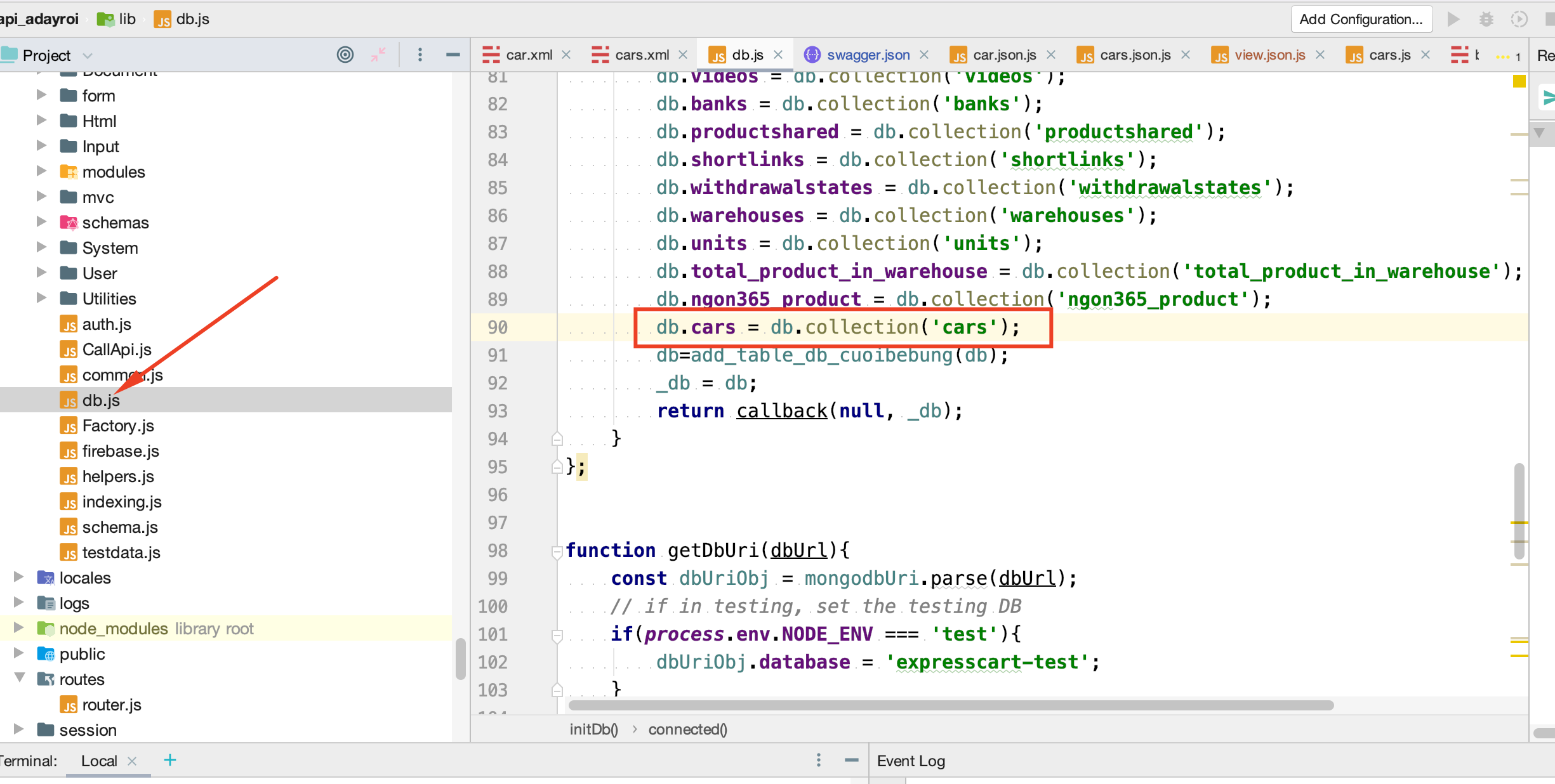Expand the Utilities folder
The width and height of the screenshot is (1555, 784).
coord(41,298)
